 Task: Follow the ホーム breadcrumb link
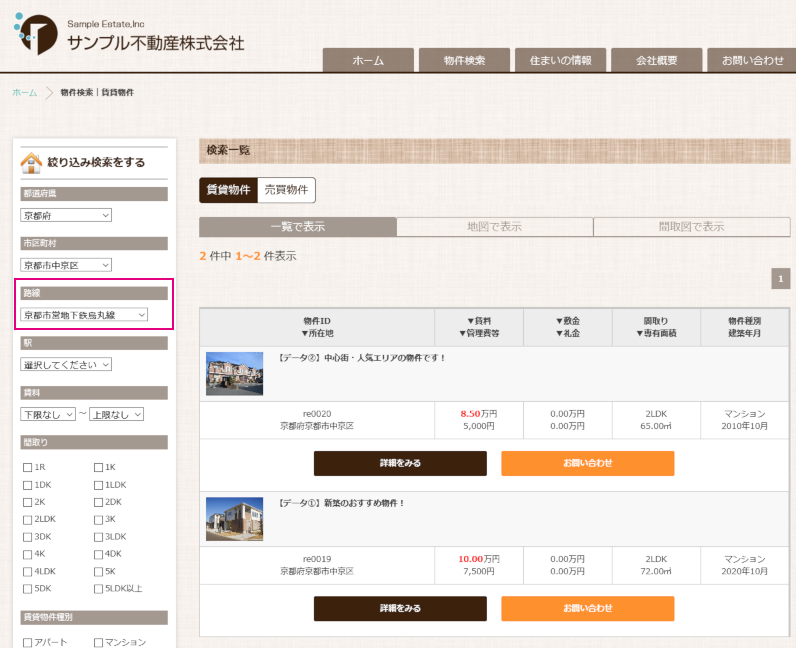(x=25, y=92)
